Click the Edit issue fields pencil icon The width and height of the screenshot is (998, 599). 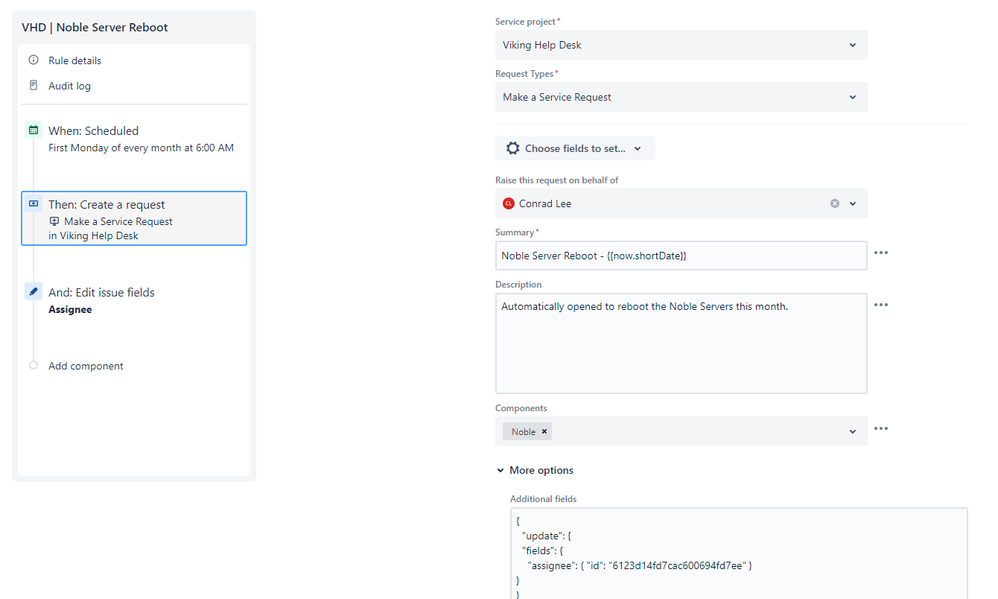(x=34, y=292)
